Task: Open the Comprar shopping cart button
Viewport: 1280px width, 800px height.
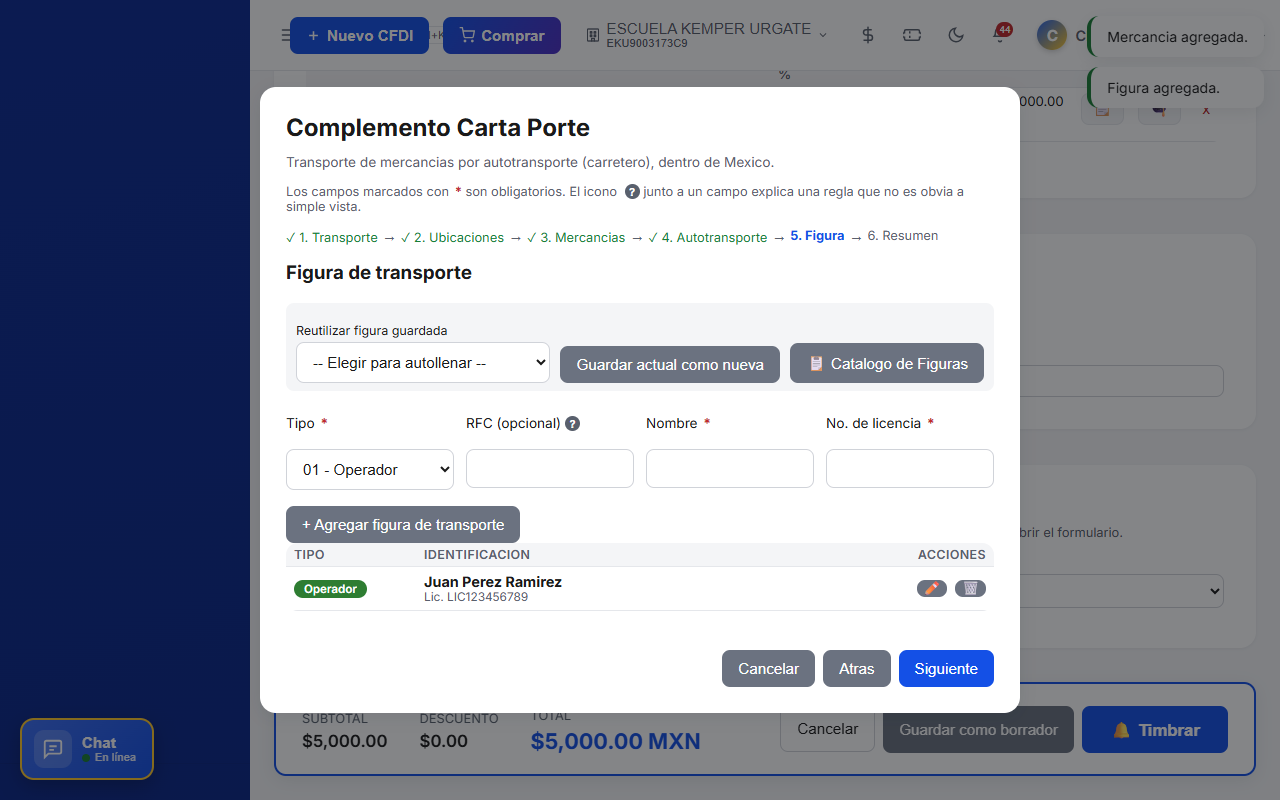Action: (x=502, y=36)
